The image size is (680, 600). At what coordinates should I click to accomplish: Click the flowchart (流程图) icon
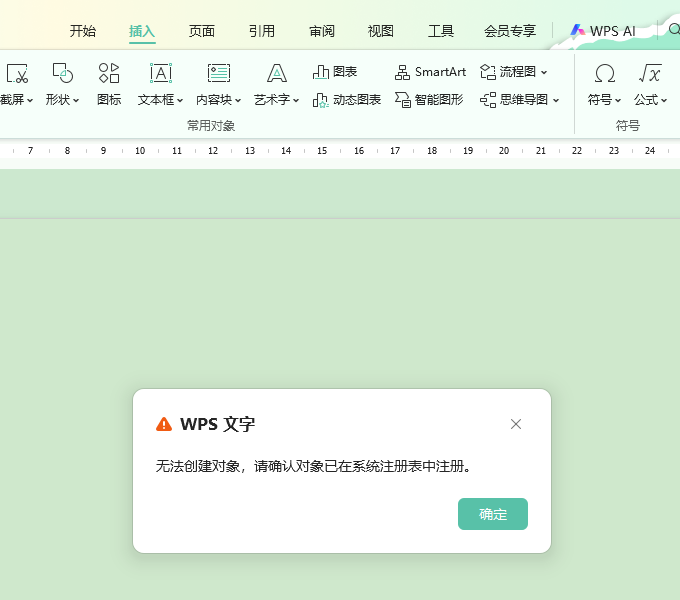click(488, 72)
